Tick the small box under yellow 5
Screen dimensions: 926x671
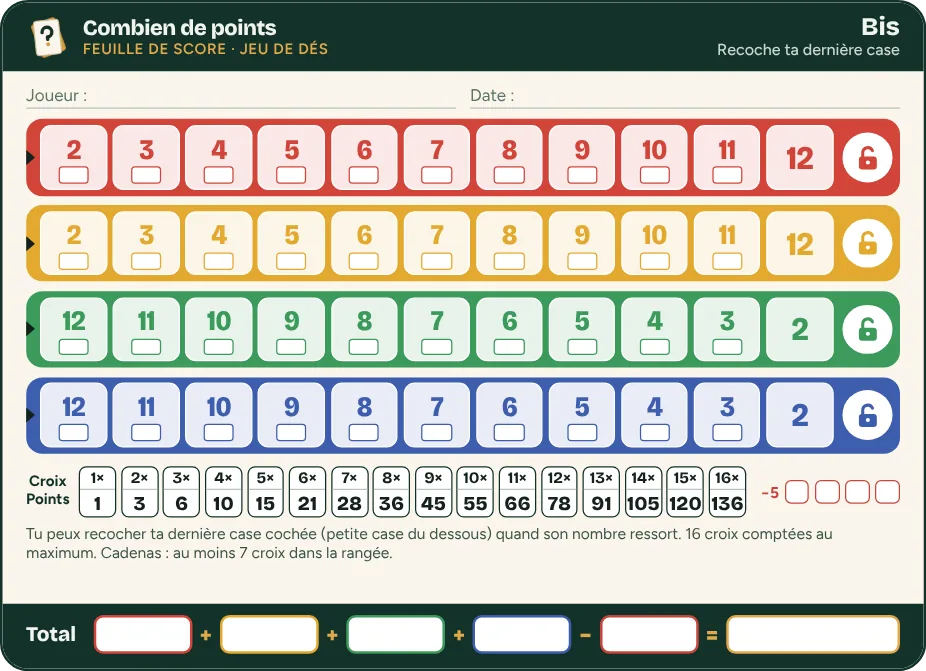(291, 261)
